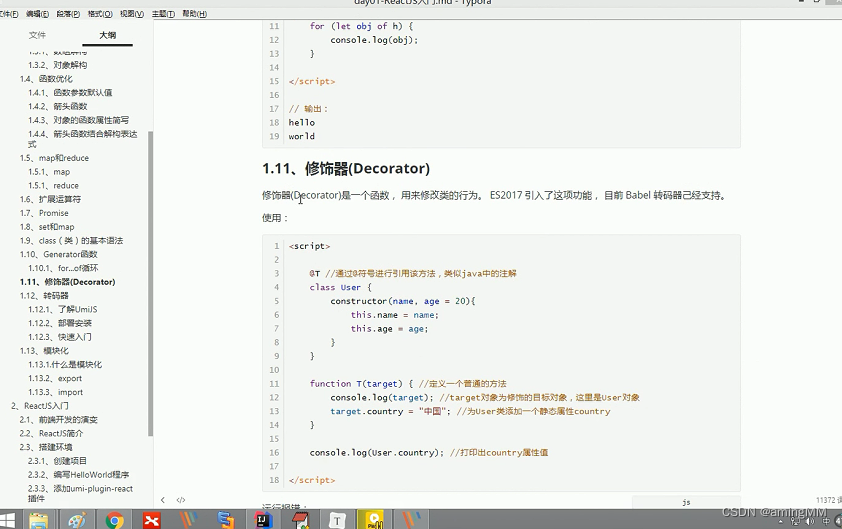
Task: Jump to outline item 1.3.2 对象解构
Action: 57,65
